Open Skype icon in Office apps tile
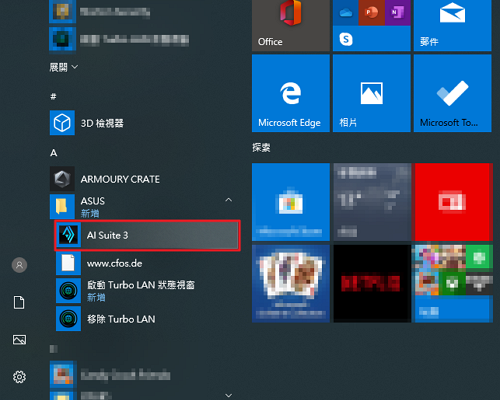This screenshot has width=500, height=400. coord(346,39)
